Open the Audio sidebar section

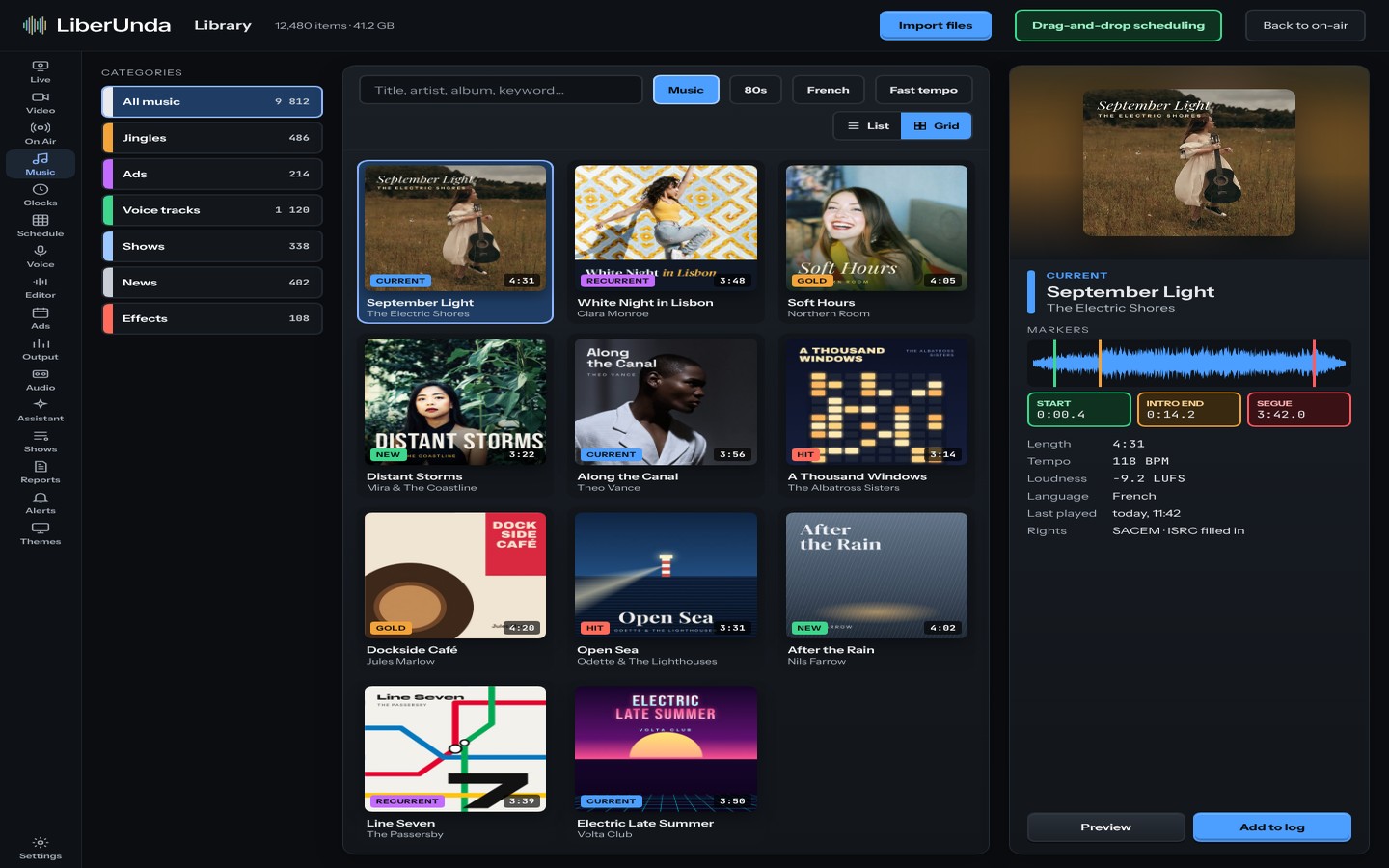click(x=41, y=380)
